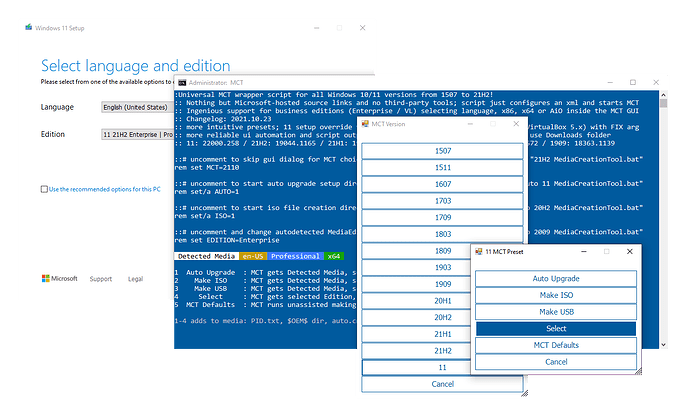Click the en-US detected media tag
Image resolution: width=690 pixels, height=416 pixels.
[x=253, y=256]
